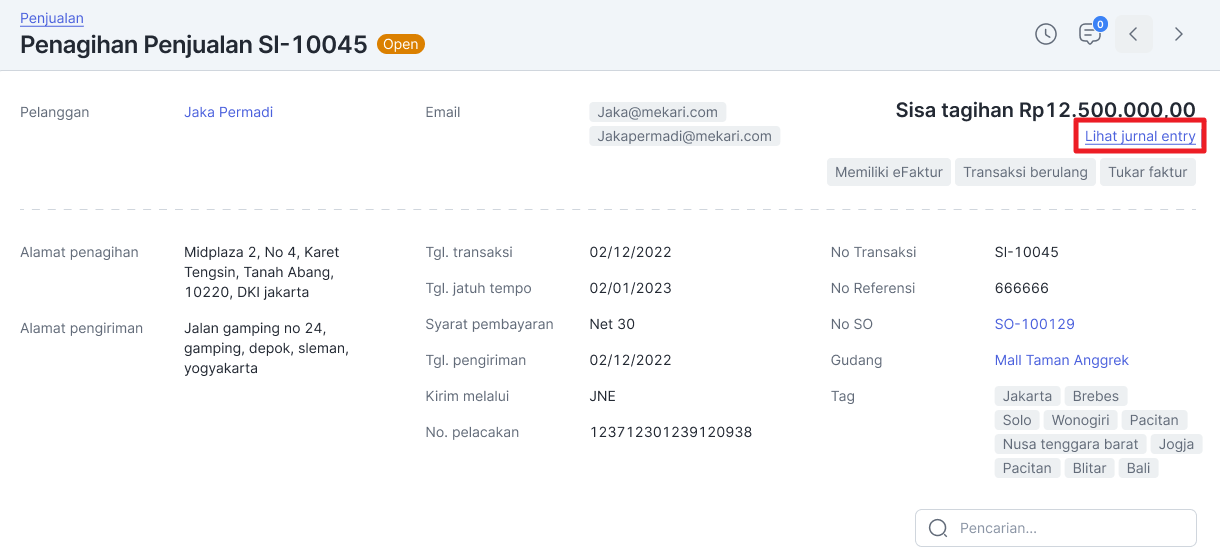1220x559 pixels.
Task: Open the Mall Taman Anggrek warehouse link
Action: coord(1061,360)
